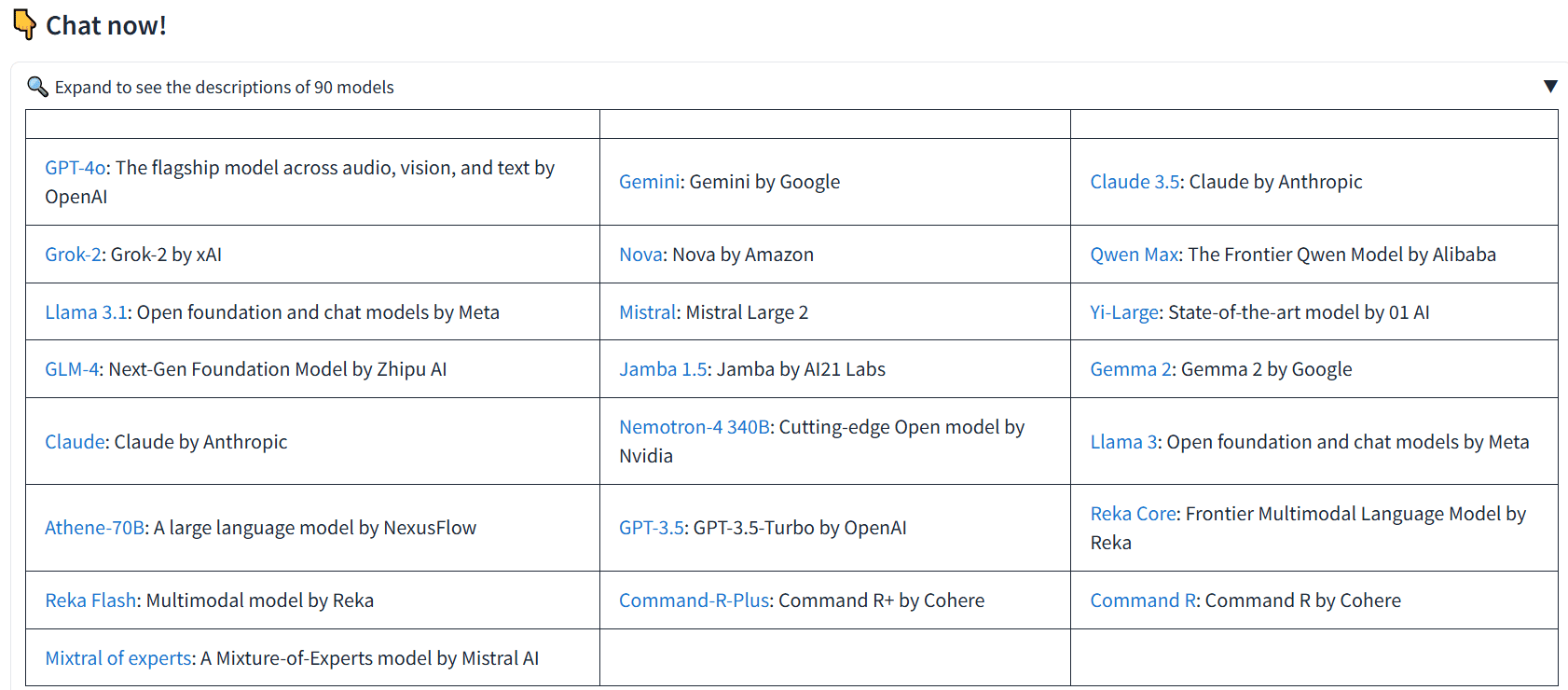This screenshot has width=1568, height=690.
Task: Open the Mistral model link
Action: pyautogui.click(x=647, y=312)
